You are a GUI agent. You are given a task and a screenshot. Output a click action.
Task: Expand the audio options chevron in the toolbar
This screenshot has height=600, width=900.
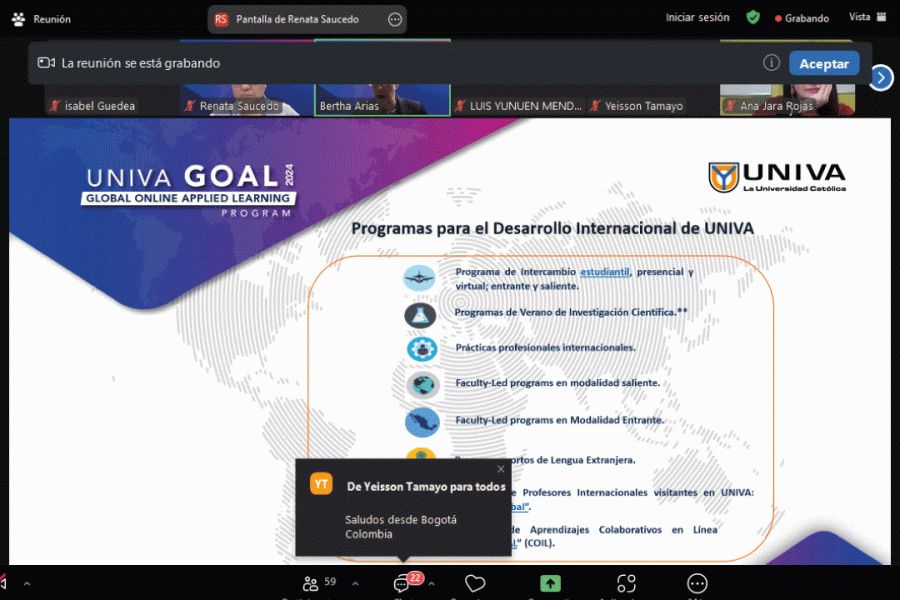tap(27, 584)
